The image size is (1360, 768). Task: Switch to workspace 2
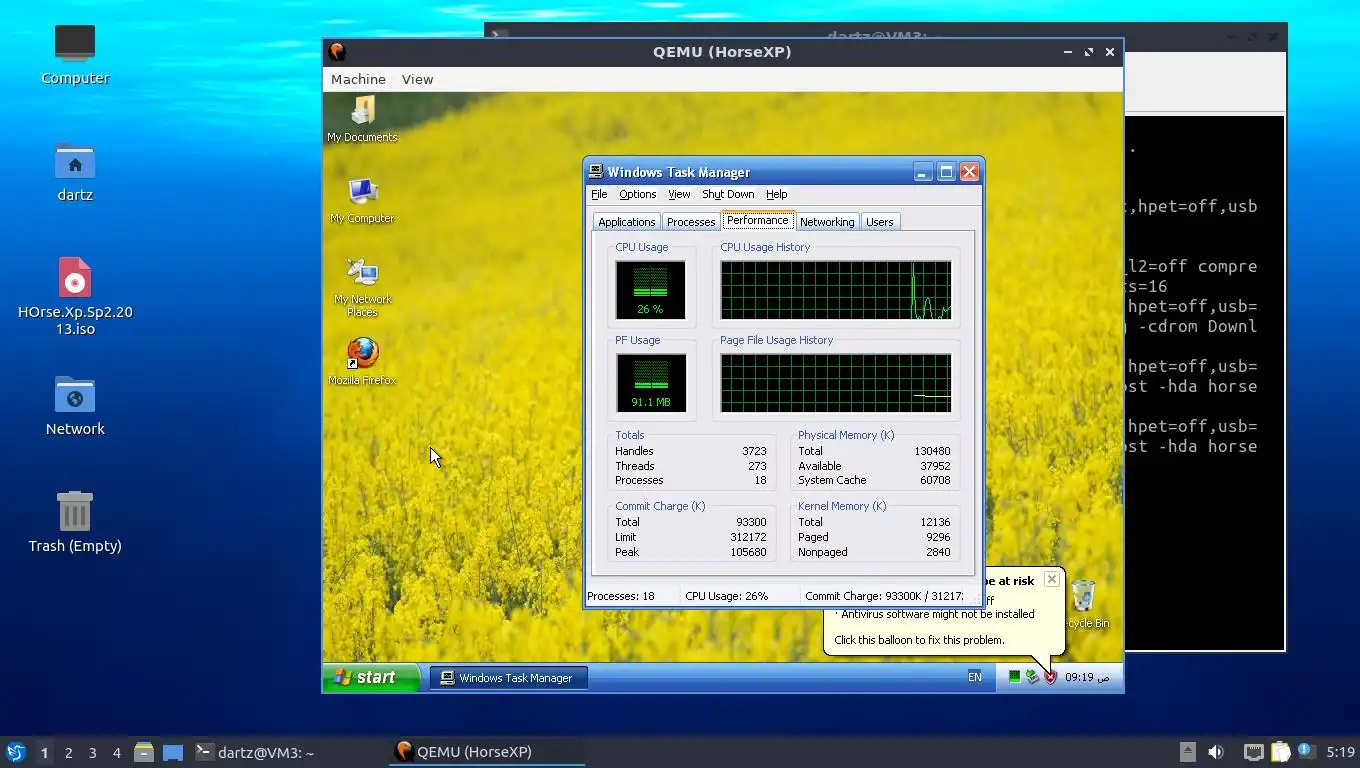68,752
